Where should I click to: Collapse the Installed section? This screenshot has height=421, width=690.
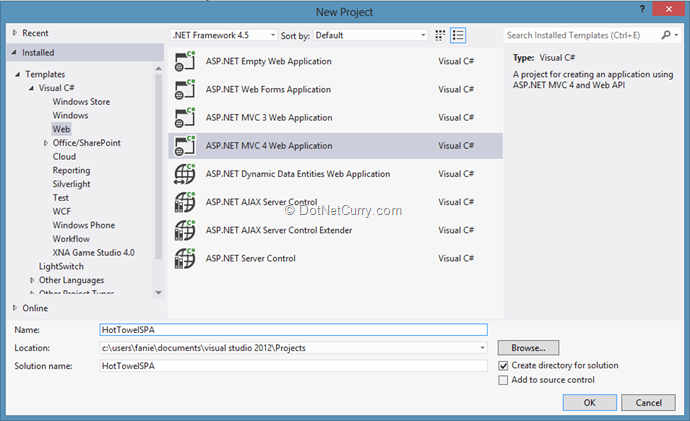pyautogui.click(x=15, y=52)
